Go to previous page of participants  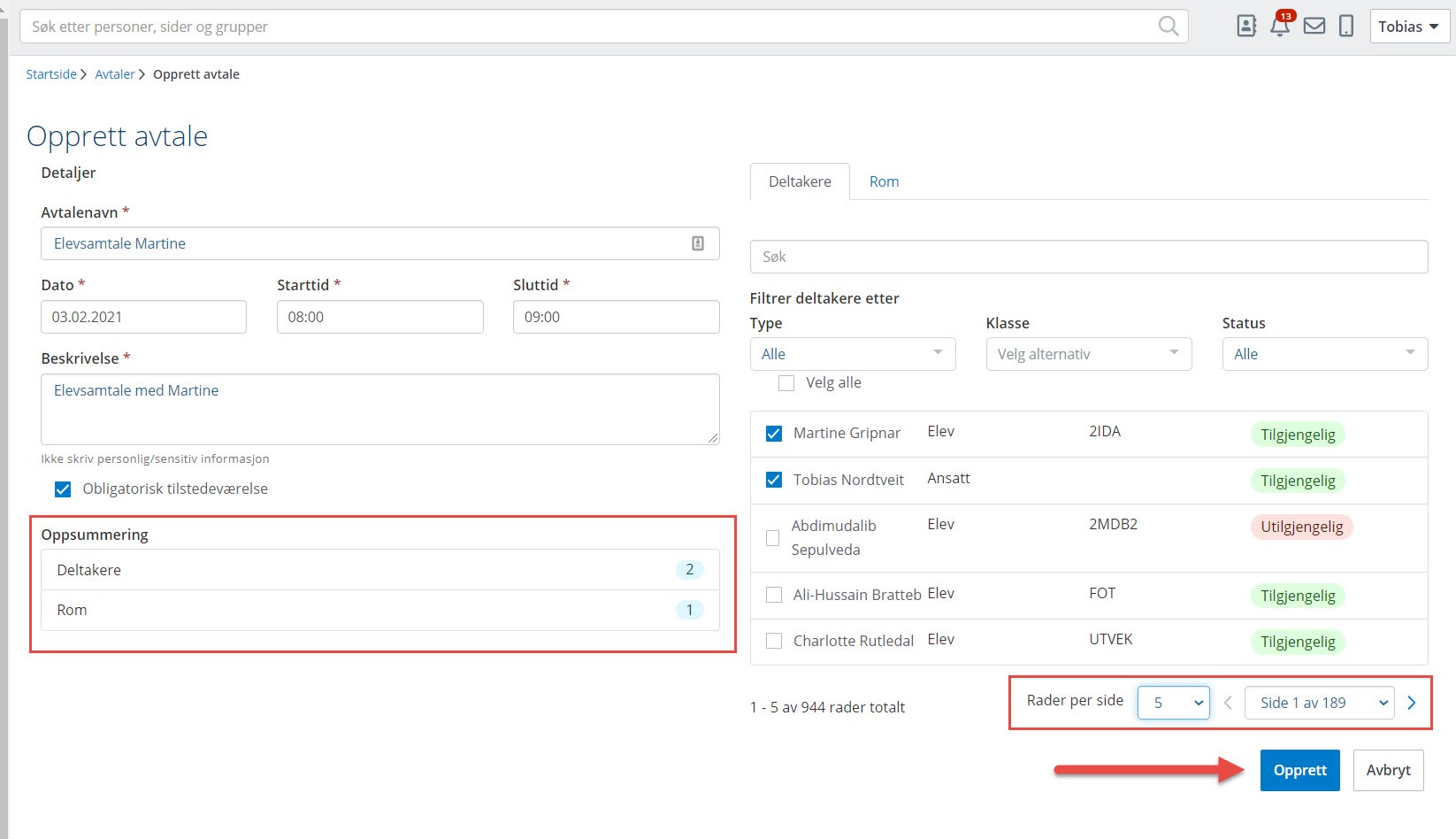point(1228,703)
